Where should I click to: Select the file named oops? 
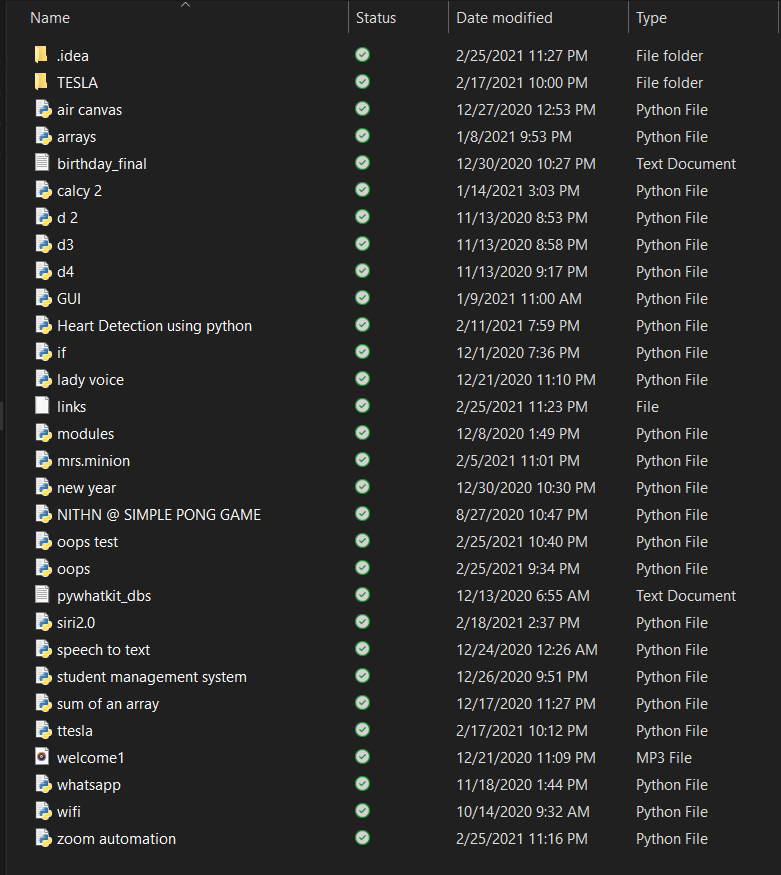click(x=74, y=569)
